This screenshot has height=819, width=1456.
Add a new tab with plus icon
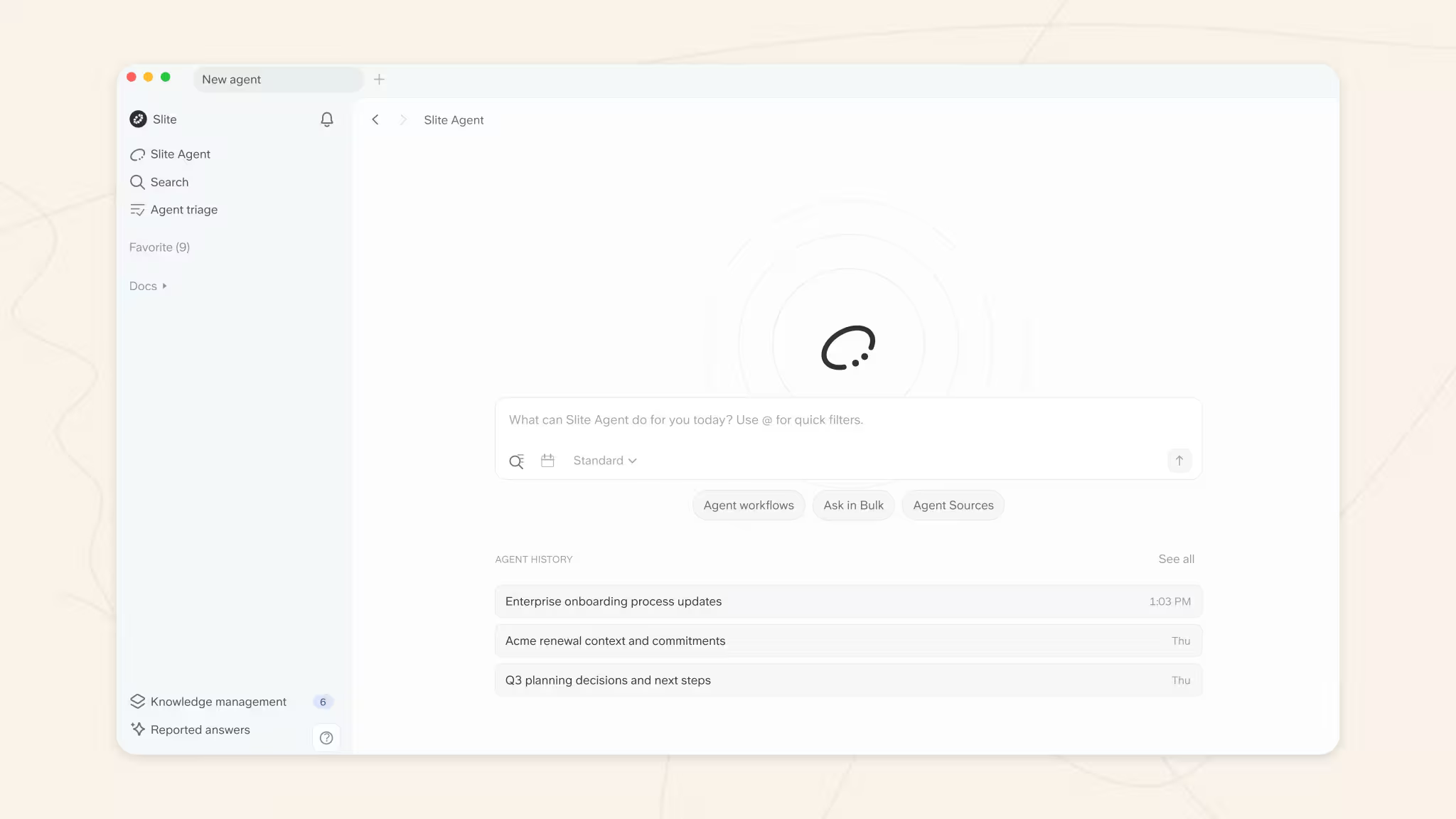tap(380, 80)
